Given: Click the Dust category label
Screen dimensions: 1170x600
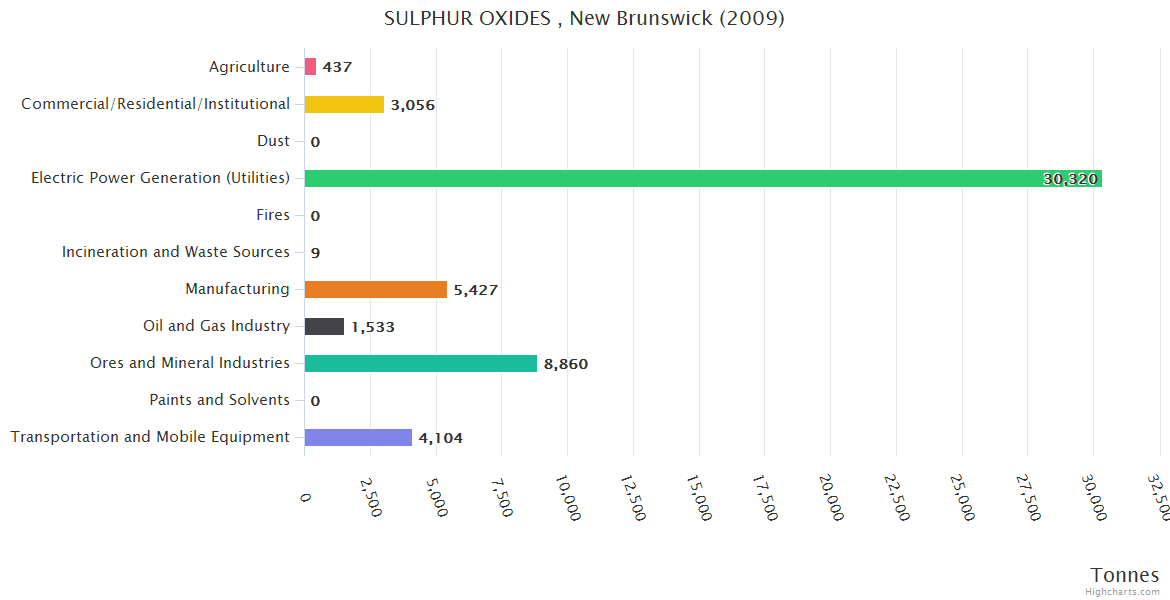Looking at the screenshot, I should point(273,141).
